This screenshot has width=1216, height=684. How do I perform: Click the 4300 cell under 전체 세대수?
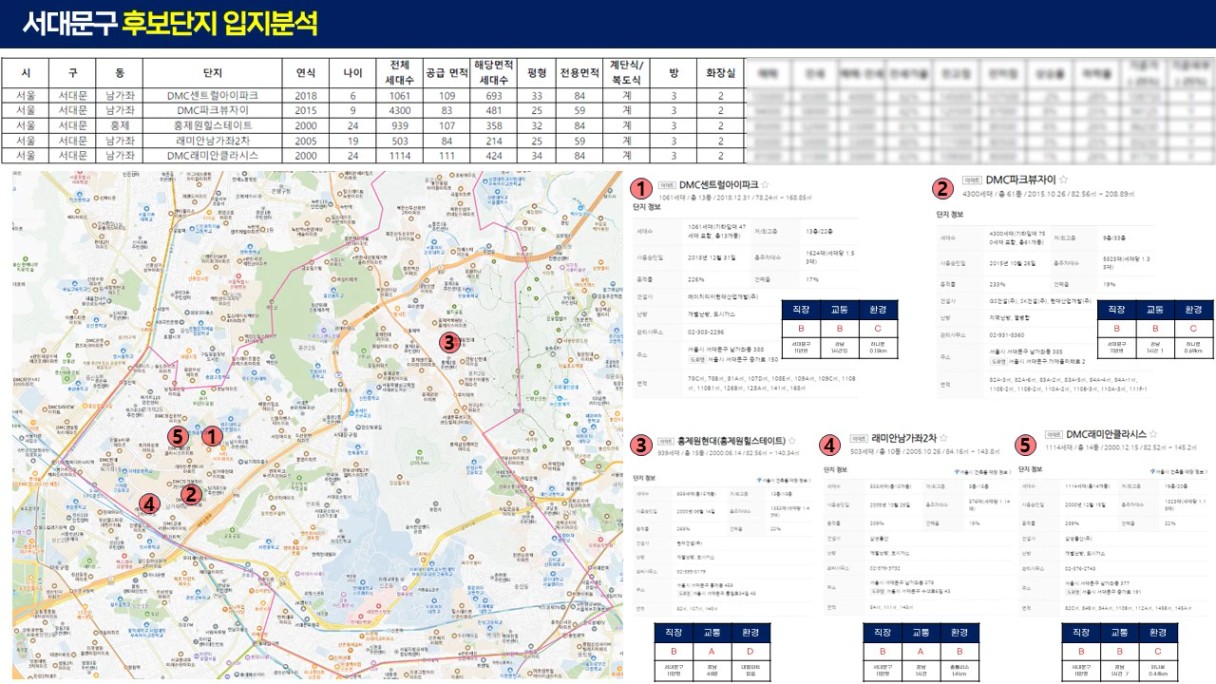pos(399,110)
